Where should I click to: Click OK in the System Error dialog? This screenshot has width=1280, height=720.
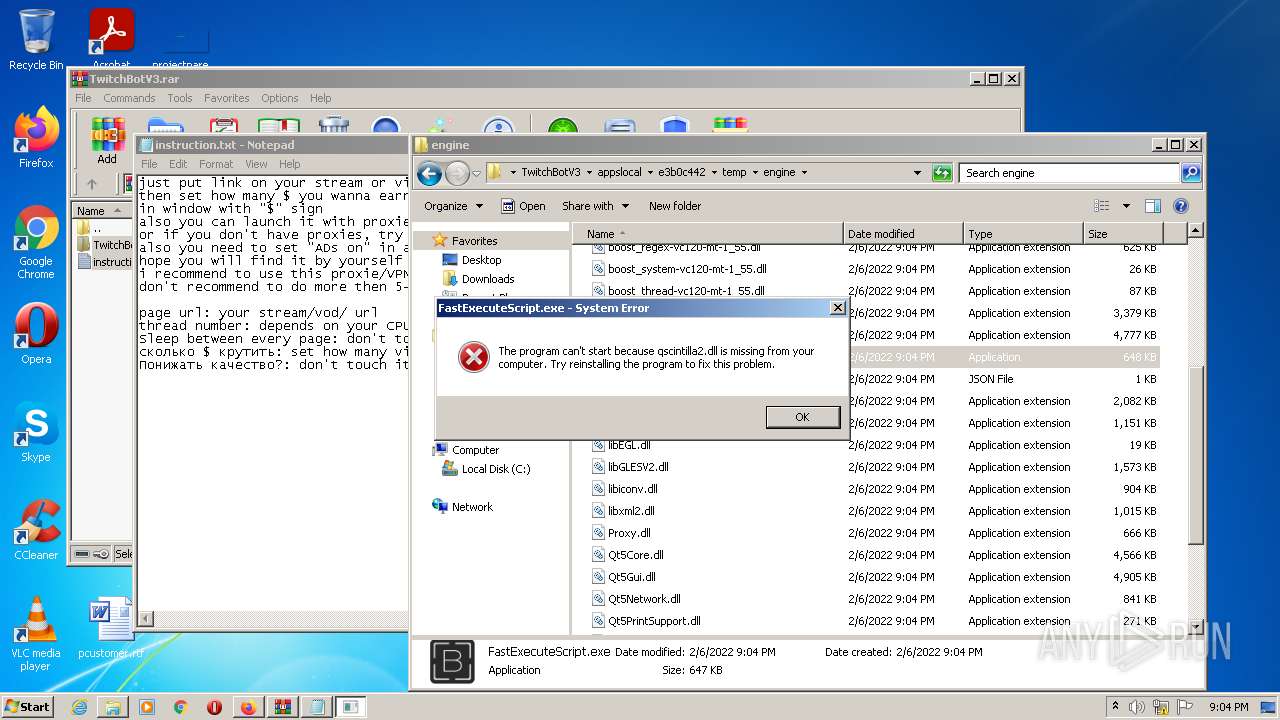click(802, 417)
